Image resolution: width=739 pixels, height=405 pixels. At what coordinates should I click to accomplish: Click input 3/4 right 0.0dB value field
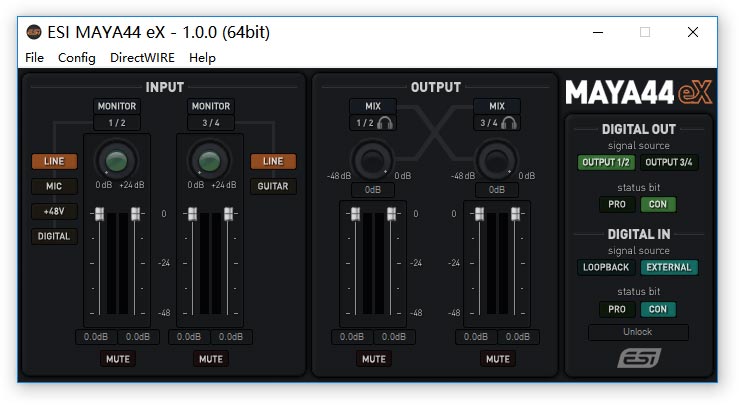tap(231, 337)
